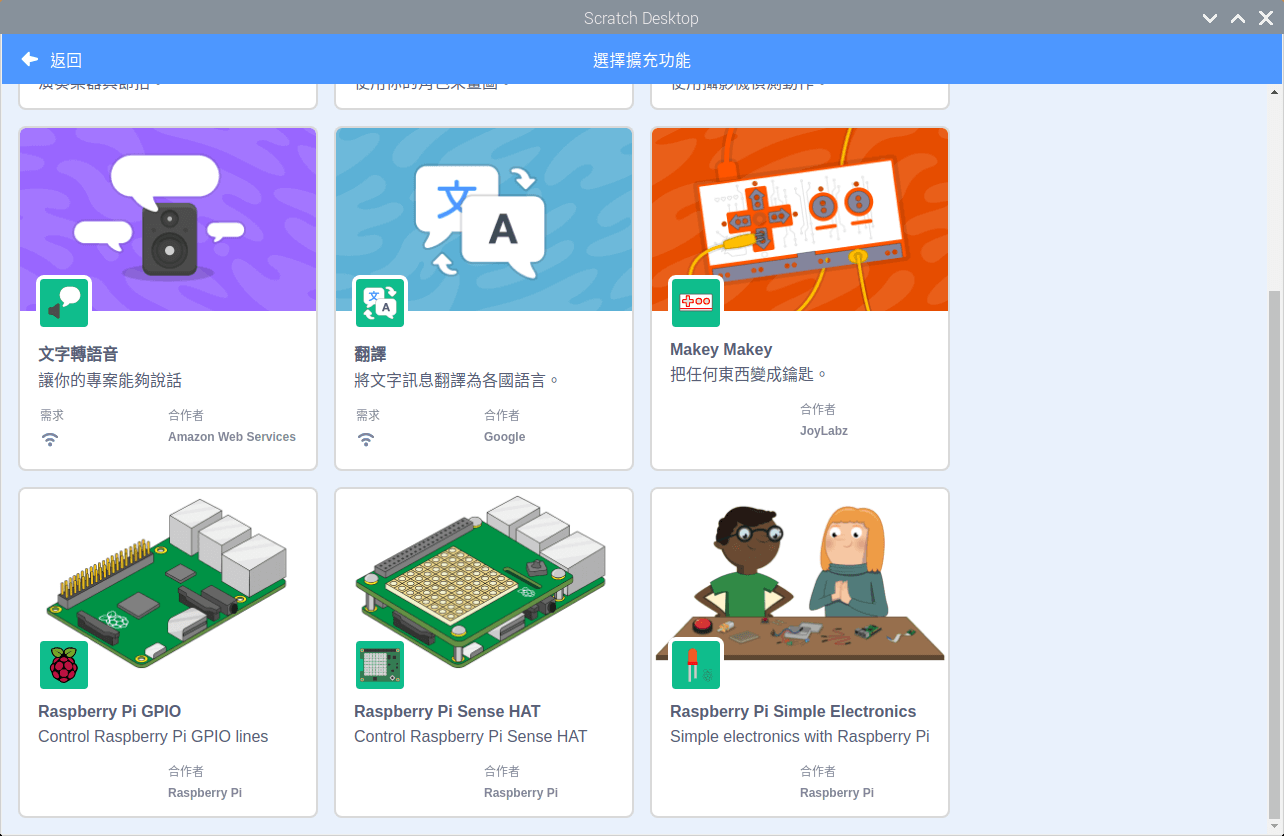The height and width of the screenshot is (836, 1284).
Task: Click the Sense HAT LED matrix badge icon
Action: 380,665
